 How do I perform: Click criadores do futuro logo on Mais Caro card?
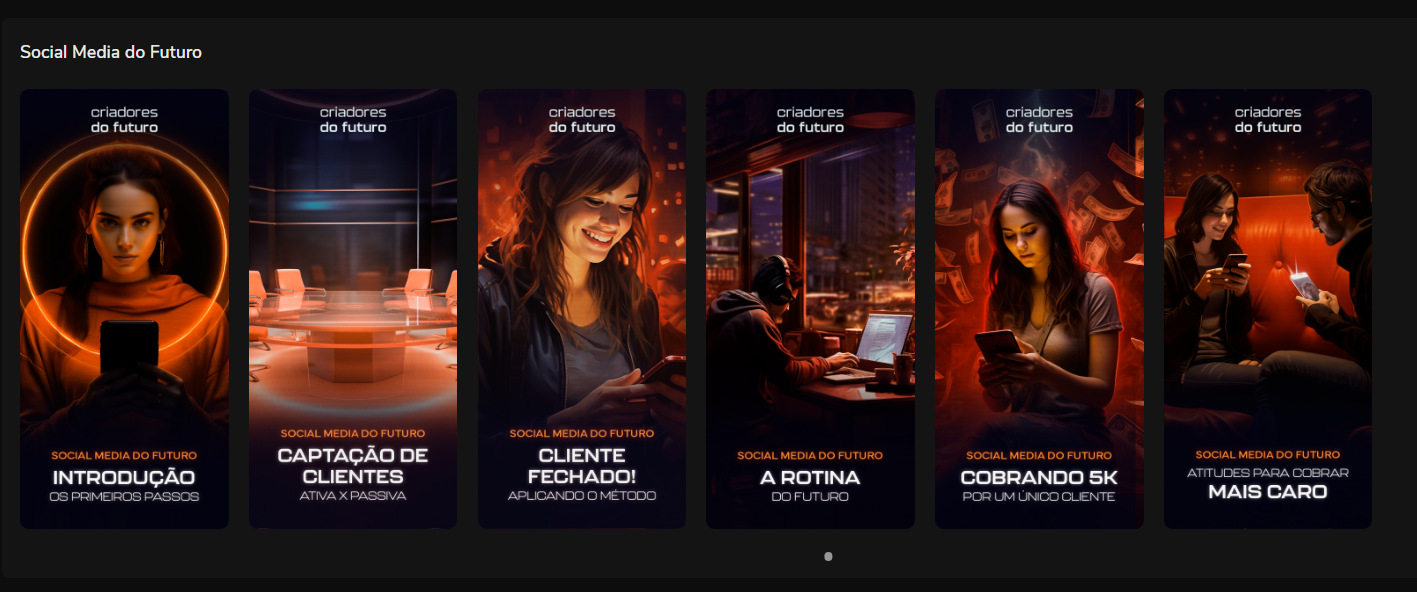click(1268, 120)
